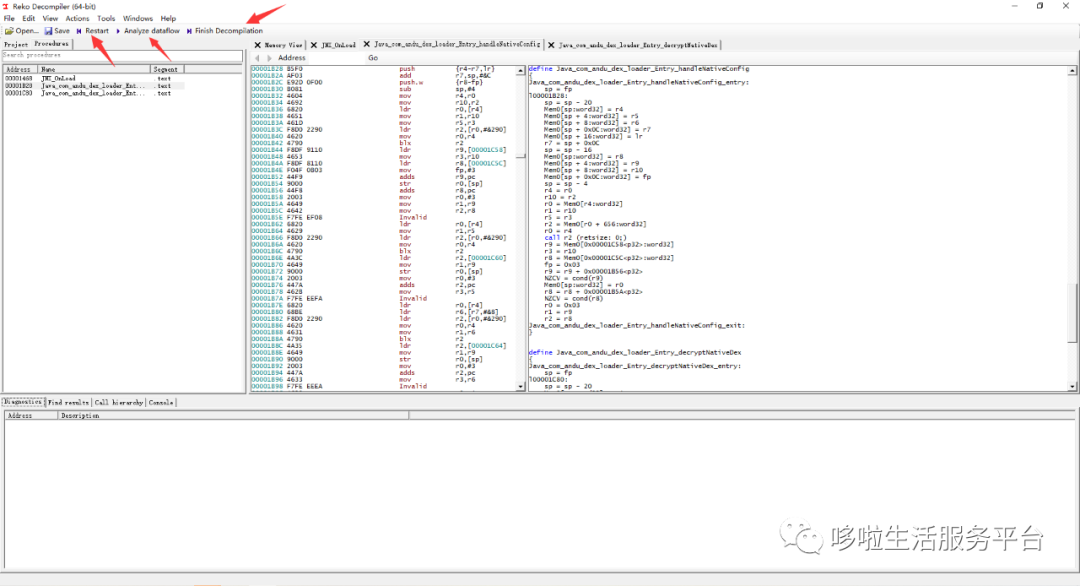Click Diagnostics Description column header

[x=233, y=416]
